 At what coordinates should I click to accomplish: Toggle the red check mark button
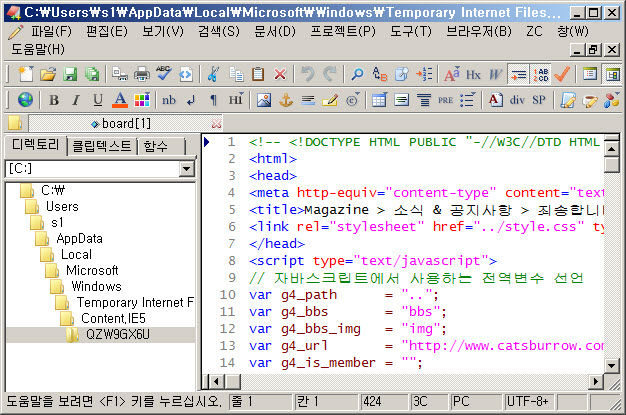pyautogui.click(x=562, y=74)
